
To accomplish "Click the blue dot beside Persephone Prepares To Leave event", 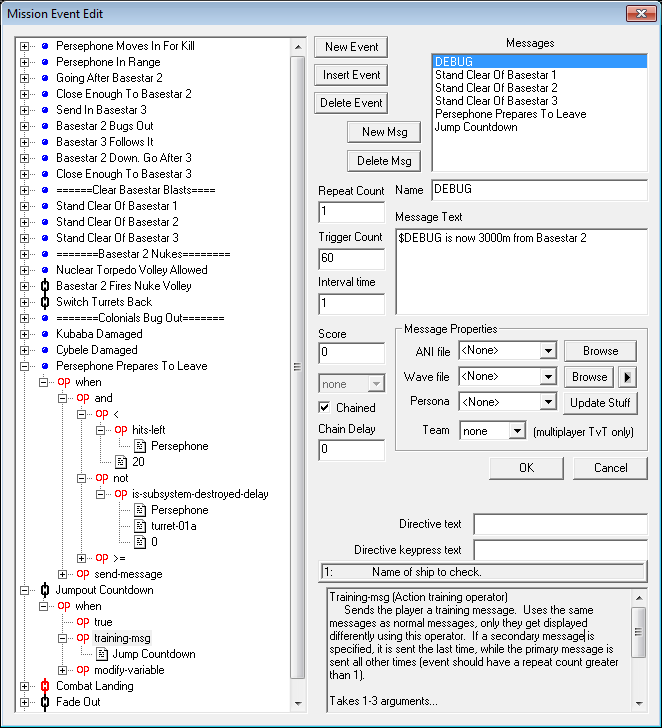I will 45,366.
